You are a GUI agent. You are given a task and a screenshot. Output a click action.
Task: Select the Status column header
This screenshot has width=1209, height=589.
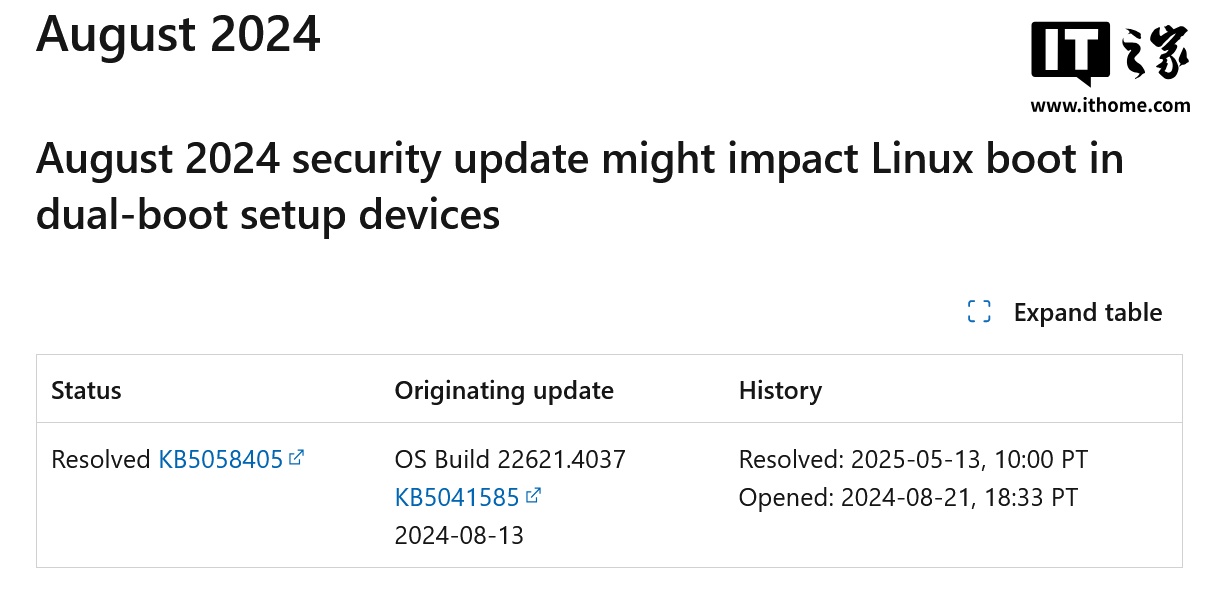[86, 390]
